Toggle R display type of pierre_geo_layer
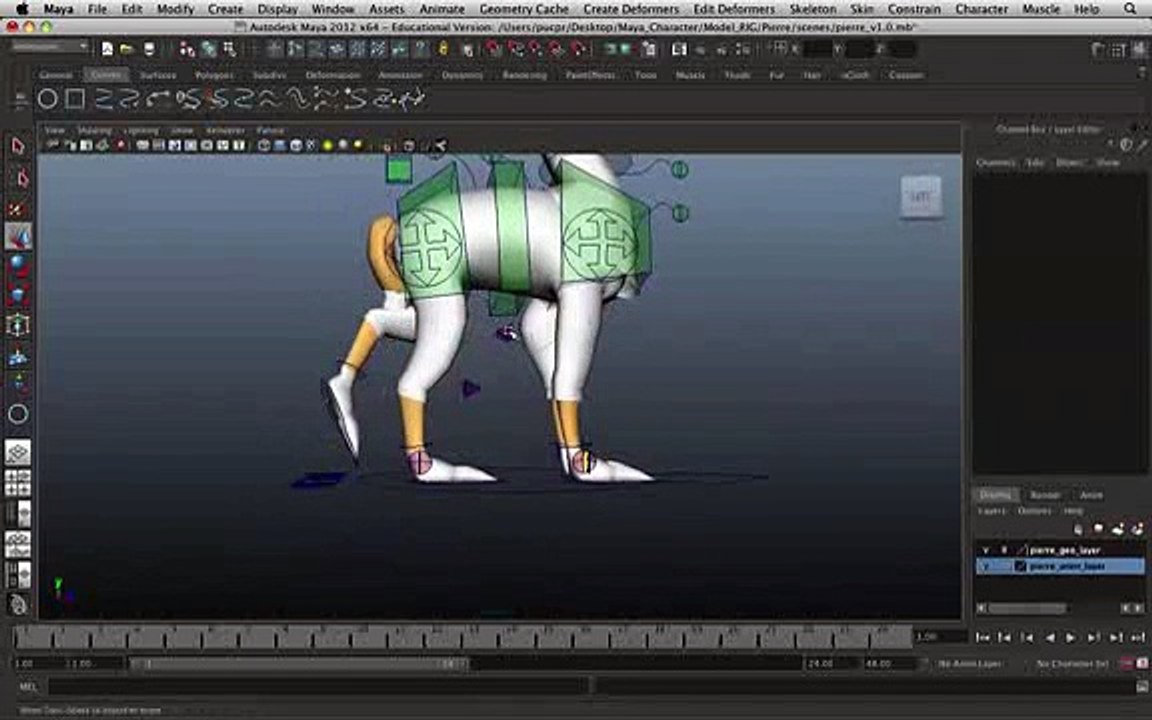1152x720 pixels. point(1004,550)
